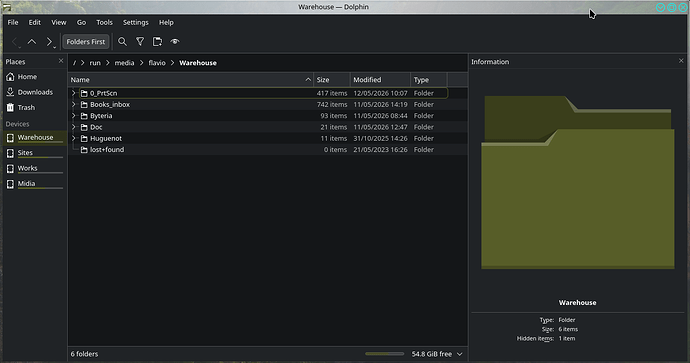
Task: Click the disk usage capacity bar
Action: (384, 354)
